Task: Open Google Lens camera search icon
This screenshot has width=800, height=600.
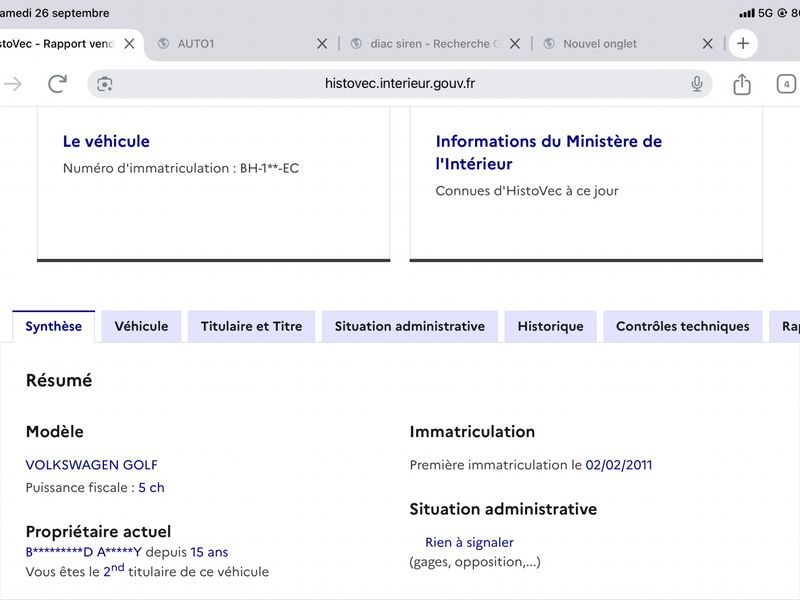Action: point(105,84)
